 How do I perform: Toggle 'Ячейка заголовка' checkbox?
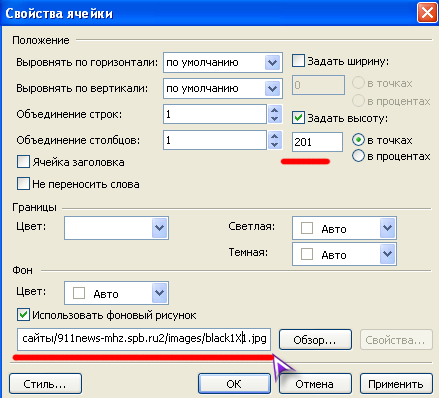click(23, 162)
